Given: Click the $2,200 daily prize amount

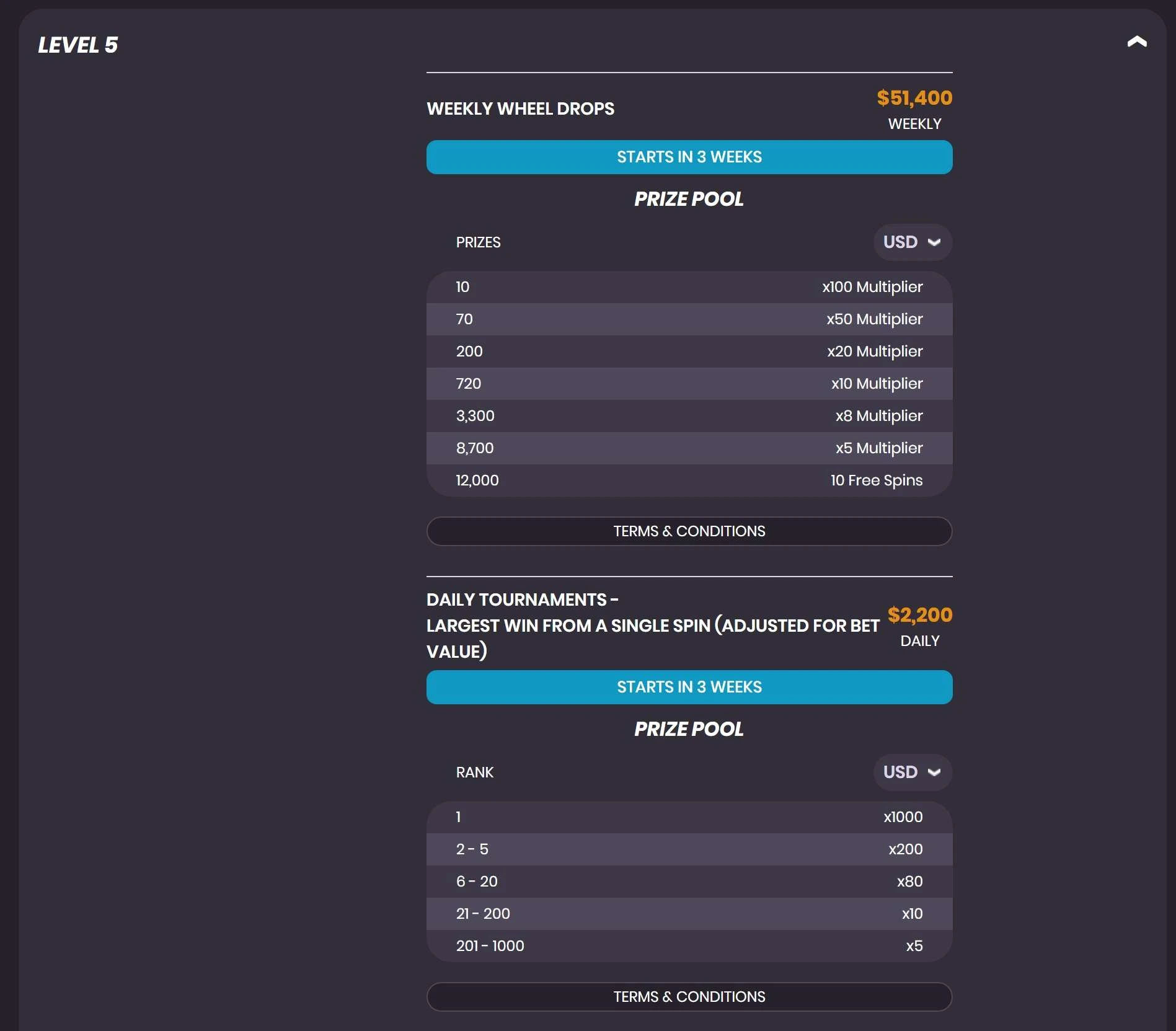Looking at the screenshot, I should point(919,615).
